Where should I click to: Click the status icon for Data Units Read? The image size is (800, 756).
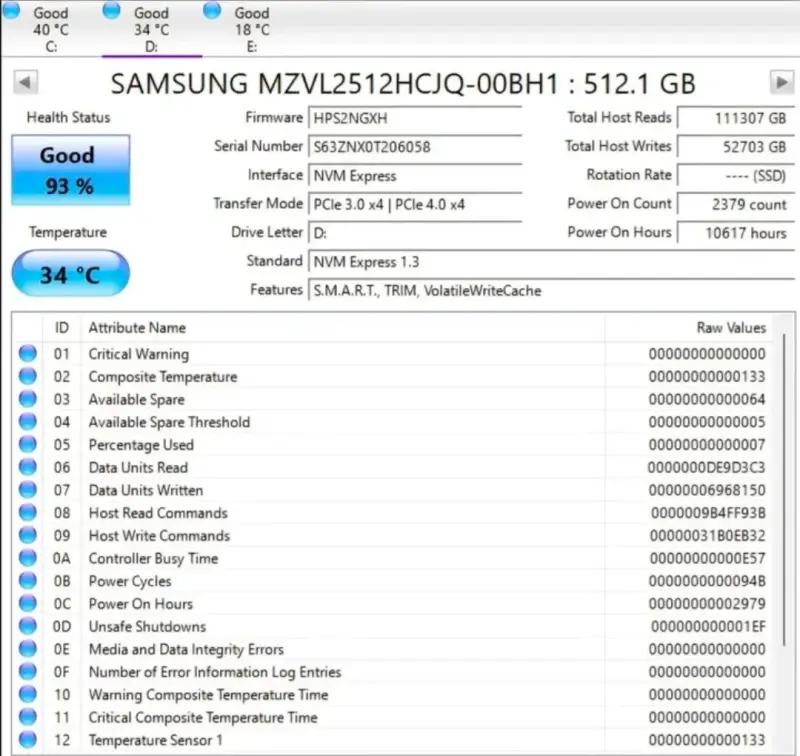pos(28,467)
